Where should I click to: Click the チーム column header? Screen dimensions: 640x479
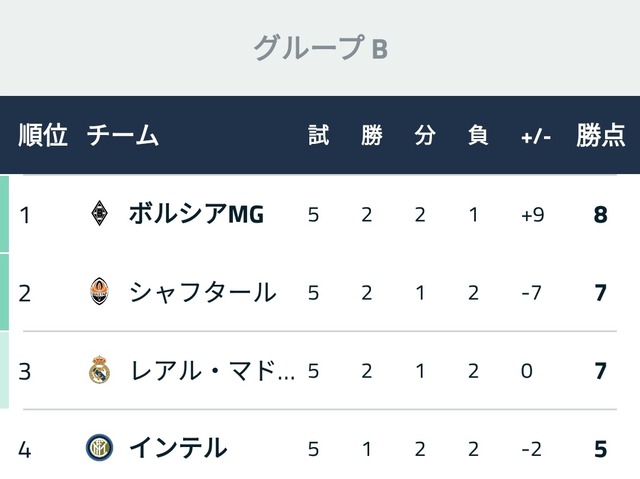(123, 136)
